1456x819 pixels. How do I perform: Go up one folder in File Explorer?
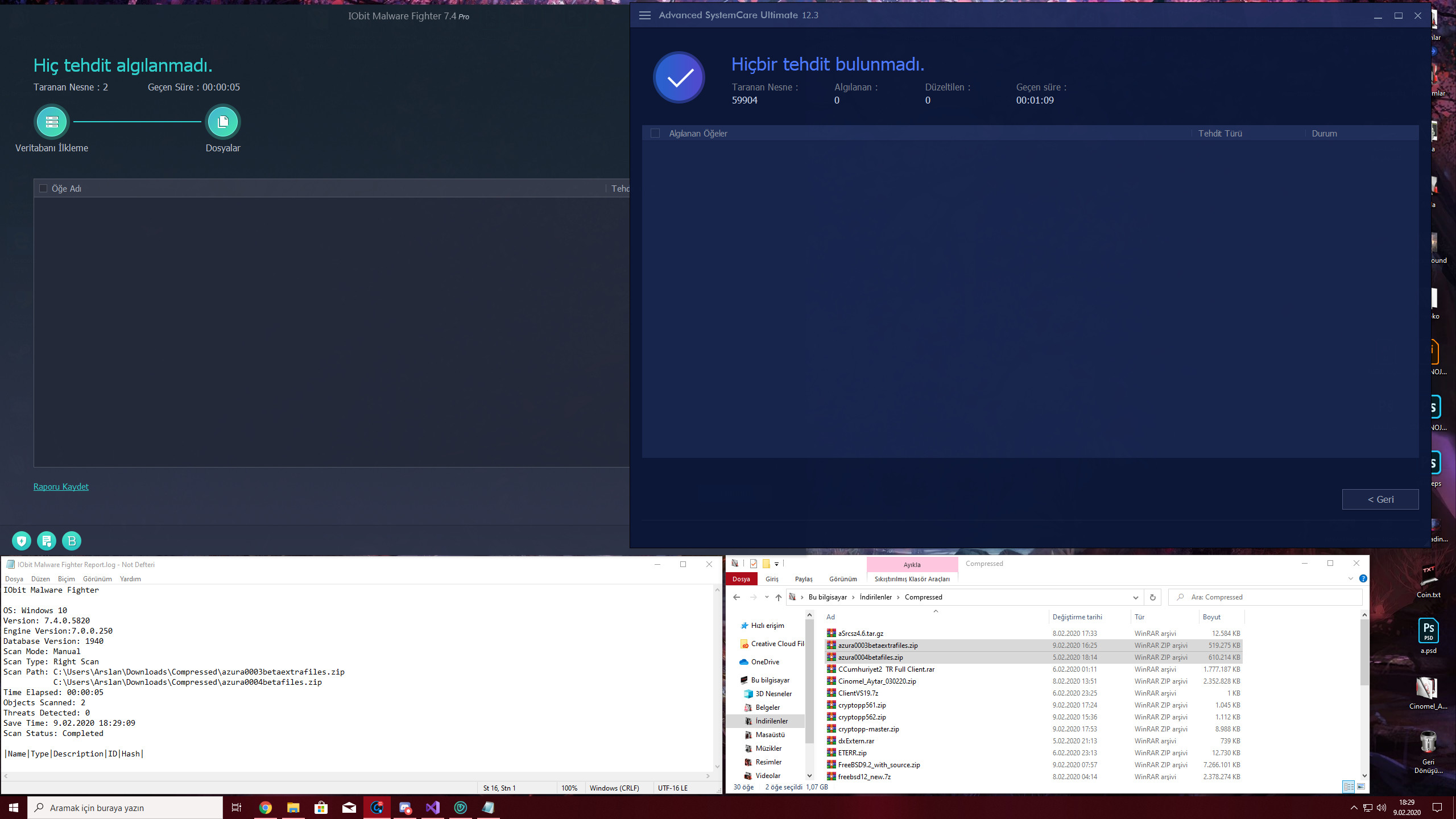(779, 597)
